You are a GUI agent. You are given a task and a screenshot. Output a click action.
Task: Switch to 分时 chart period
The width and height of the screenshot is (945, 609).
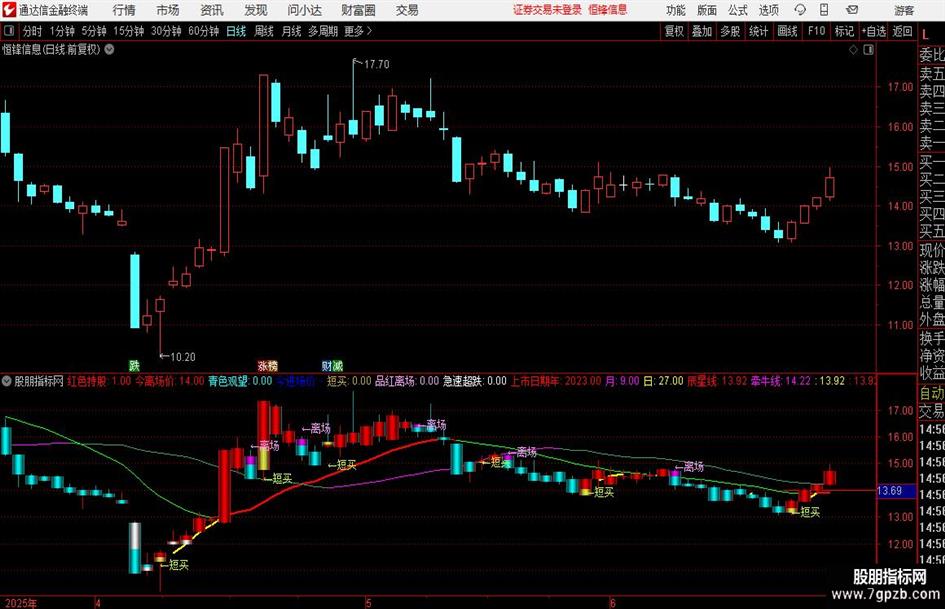pyautogui.click(x=33, y=31)
